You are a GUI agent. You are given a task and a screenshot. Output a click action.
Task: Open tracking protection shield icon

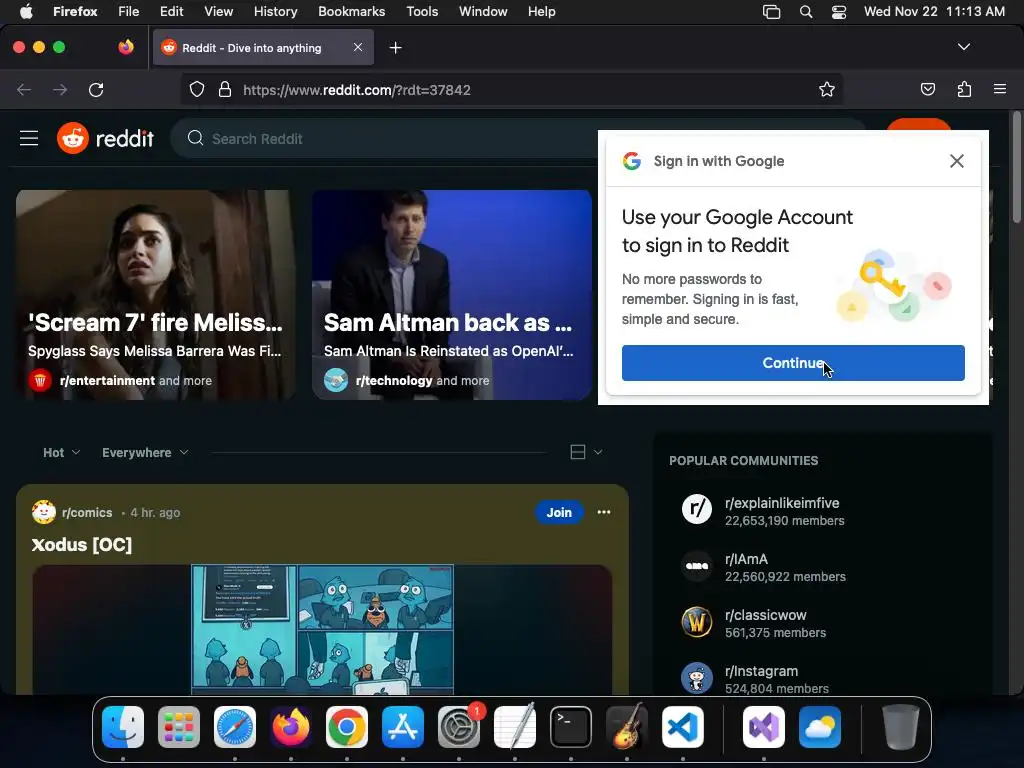pyautogui.click(x=197, y=89)
